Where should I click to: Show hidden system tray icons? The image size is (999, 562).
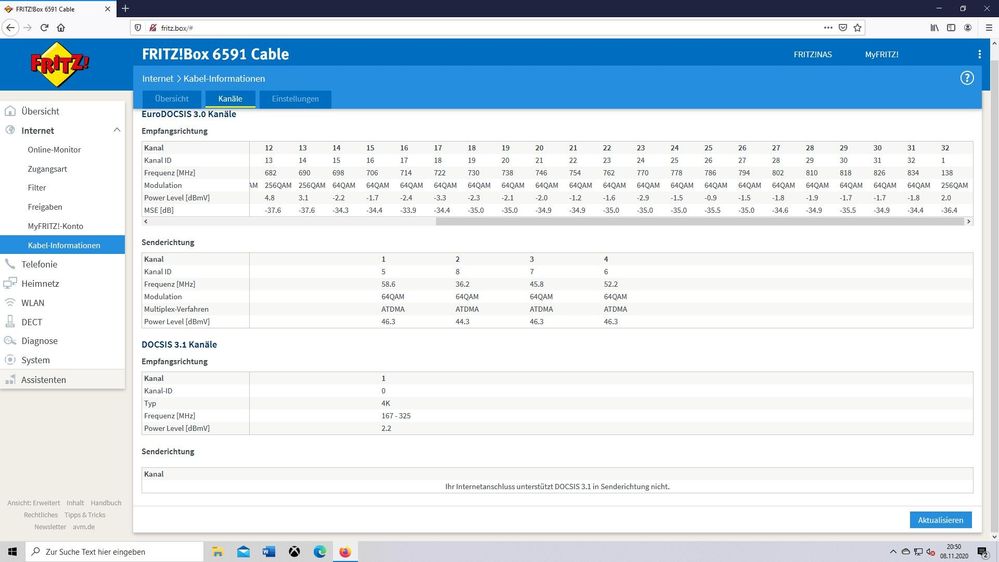893,552
